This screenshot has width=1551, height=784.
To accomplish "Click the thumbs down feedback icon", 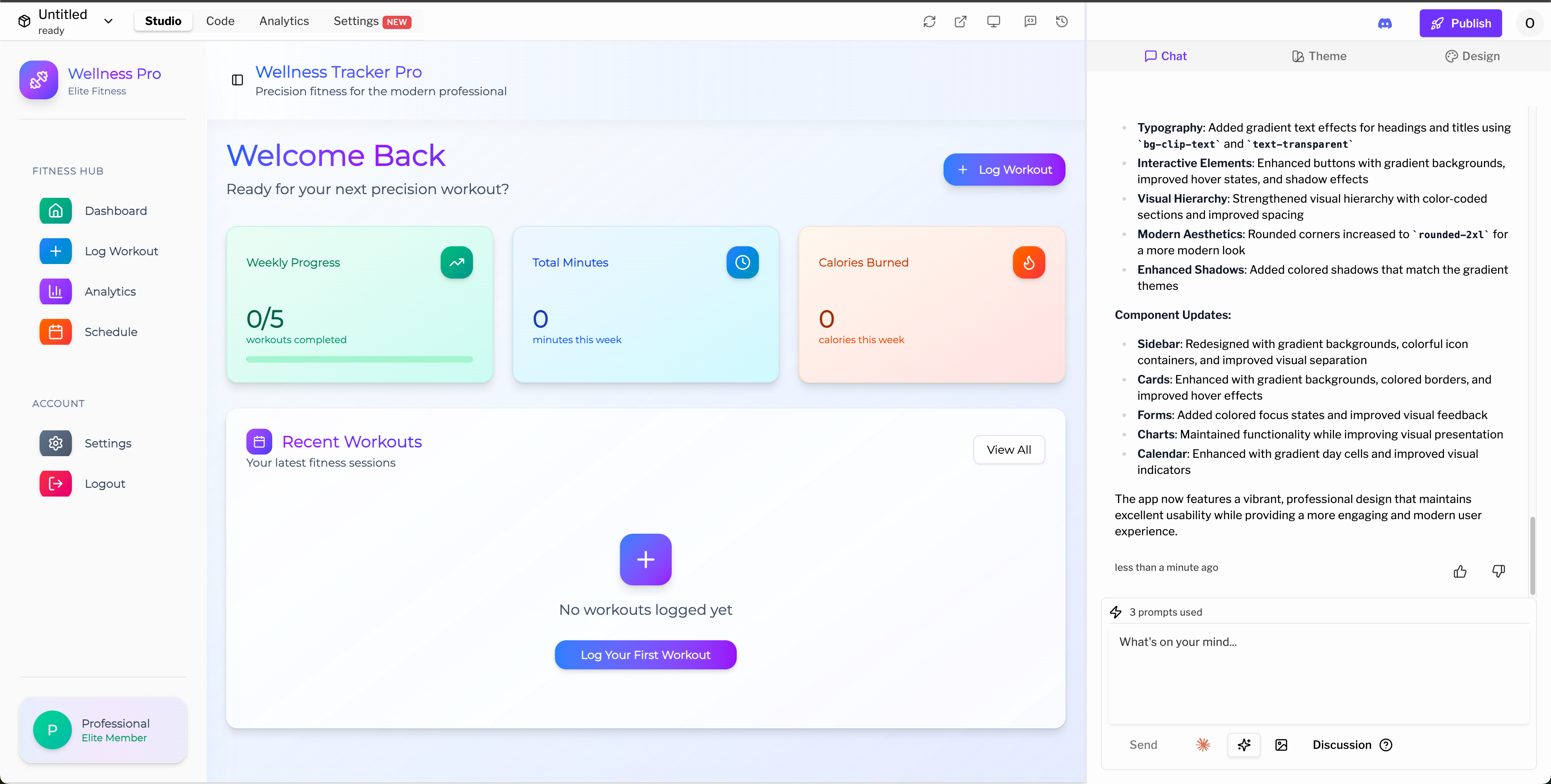I will 1498,571.
